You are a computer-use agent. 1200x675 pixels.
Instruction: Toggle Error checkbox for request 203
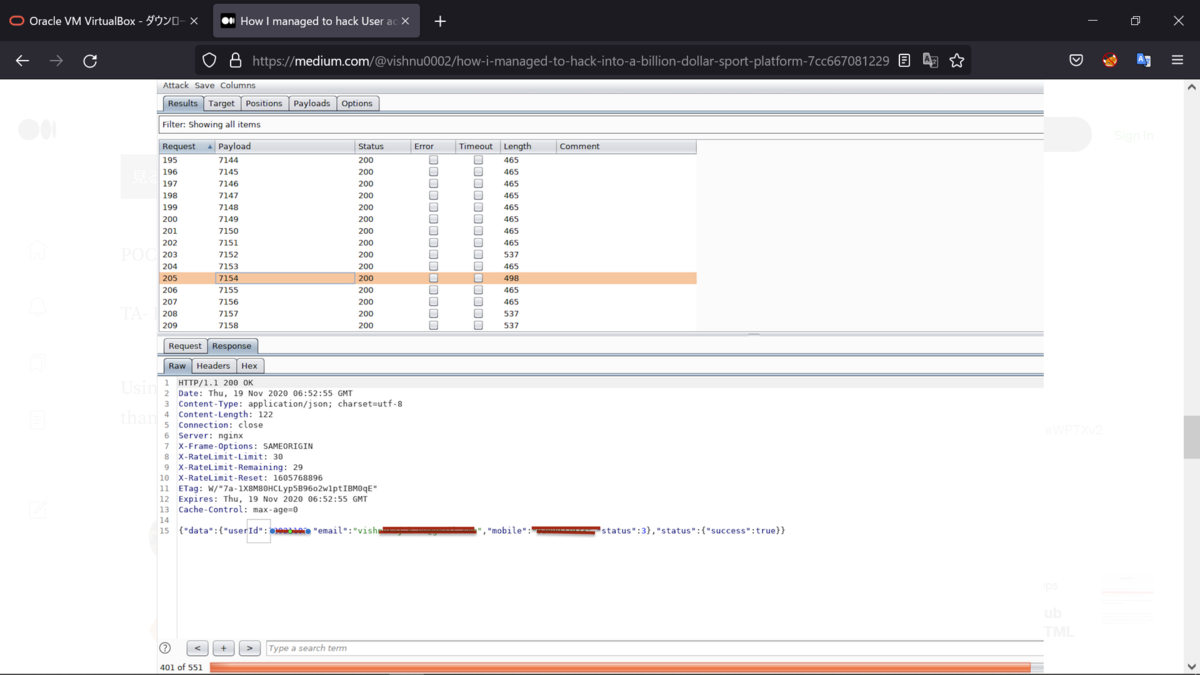pyautogui.click(x=433, y=254)
